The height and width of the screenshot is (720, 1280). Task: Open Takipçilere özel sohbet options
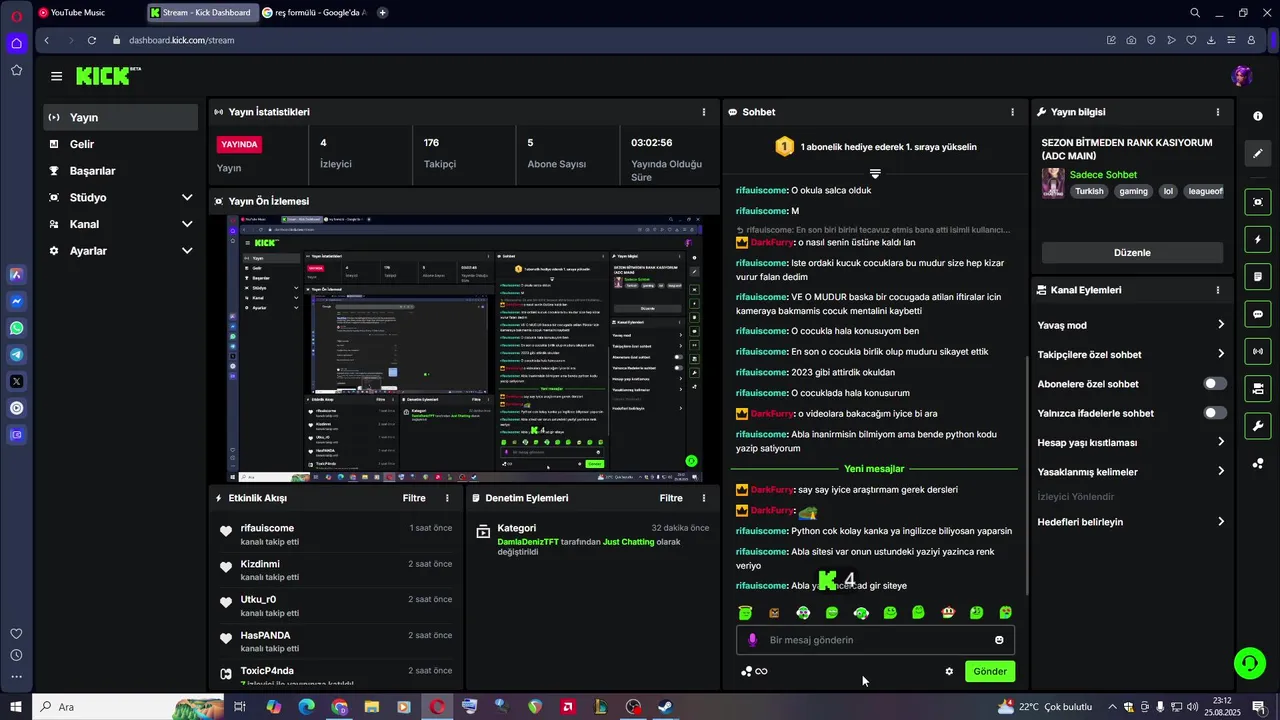[1131, 354]
